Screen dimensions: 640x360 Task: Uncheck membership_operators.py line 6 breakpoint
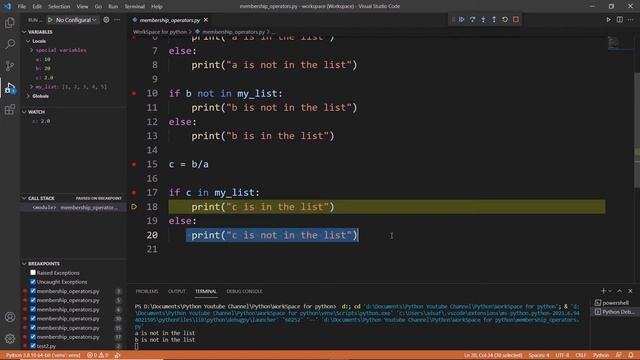(x=33, y=309)
